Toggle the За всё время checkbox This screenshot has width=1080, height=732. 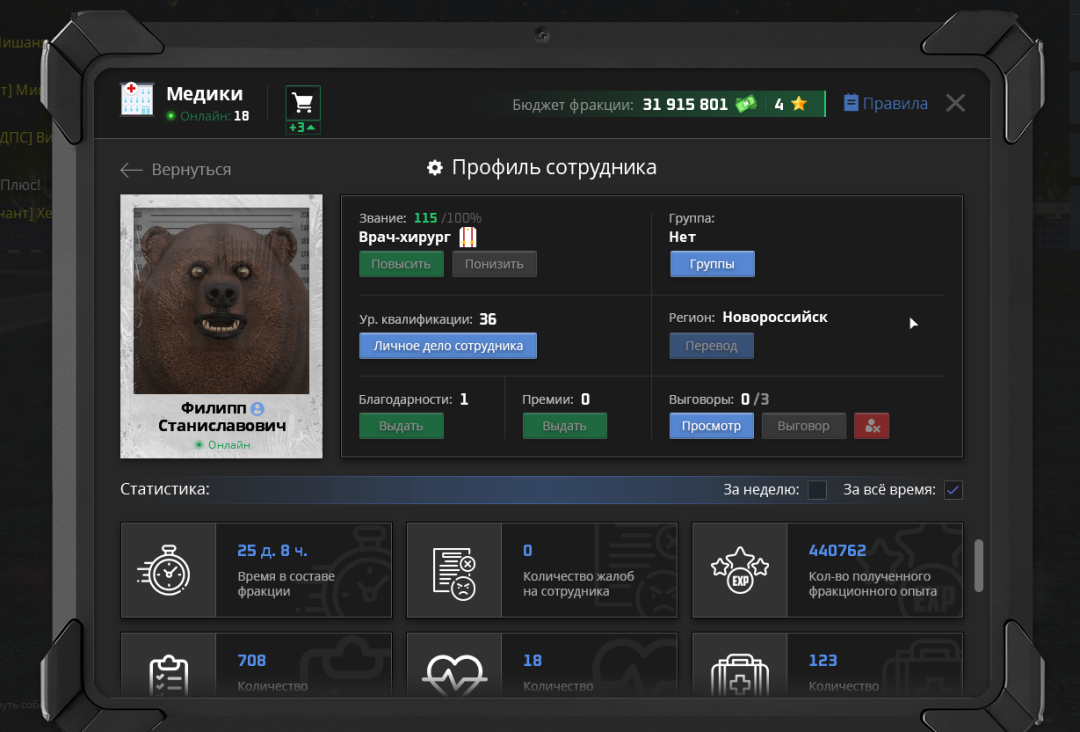[x=953, y=490]
